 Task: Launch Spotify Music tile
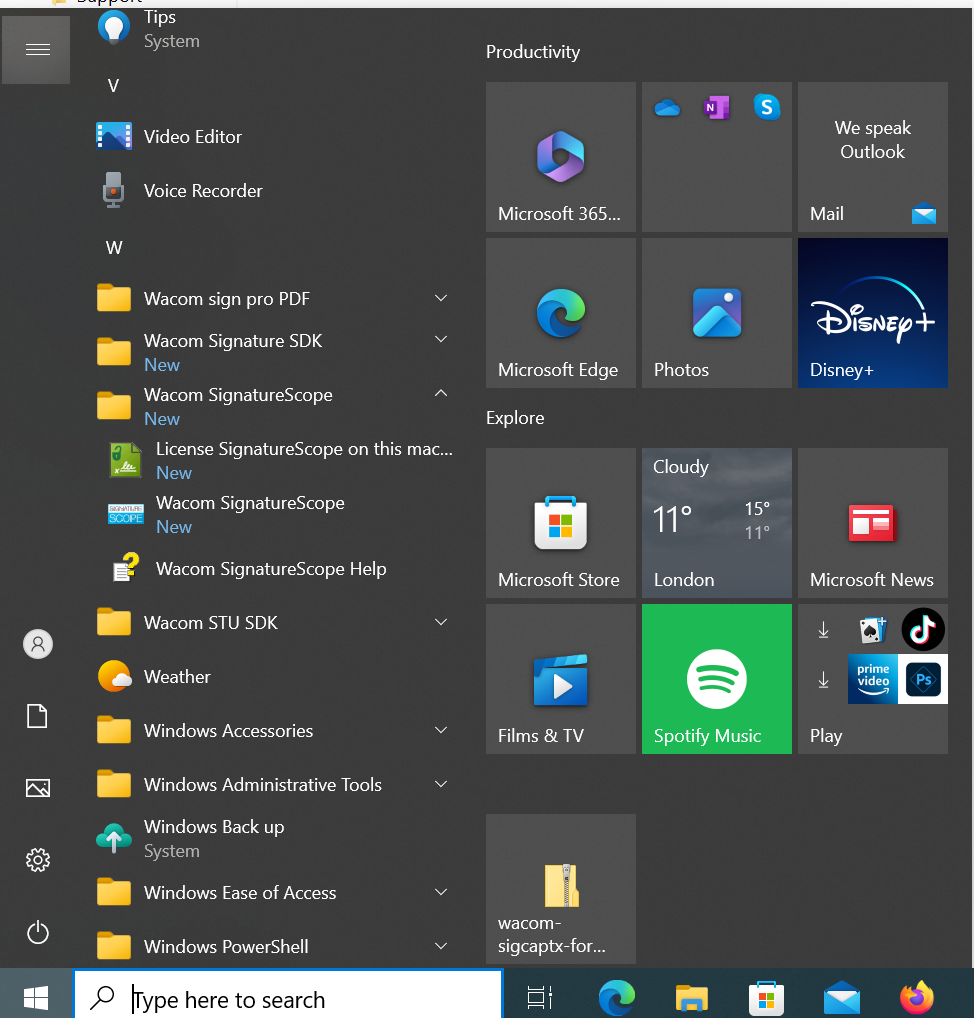coord(717,679)
